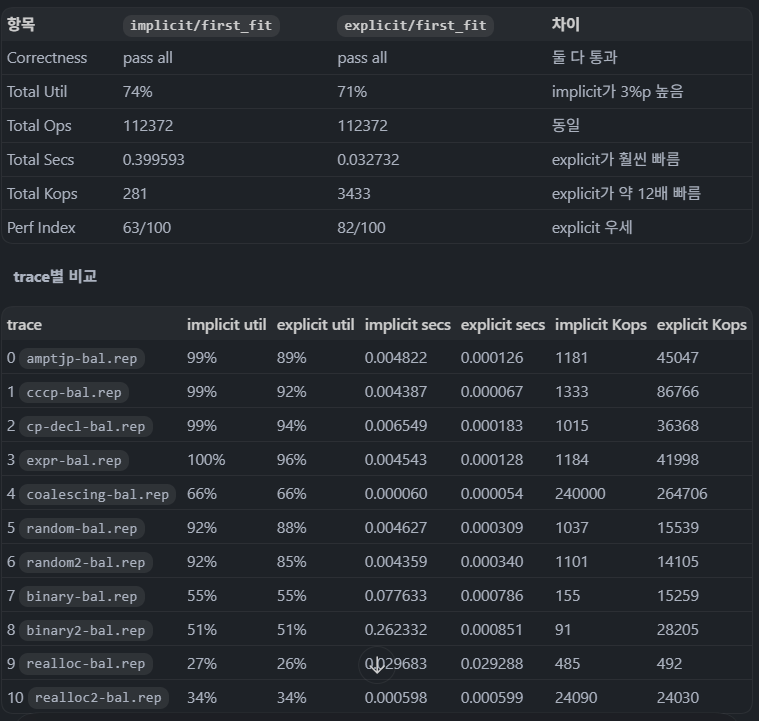Select the realloc-bal.rep trace name
Screen dimensions: 759x721
coord(86,664)
